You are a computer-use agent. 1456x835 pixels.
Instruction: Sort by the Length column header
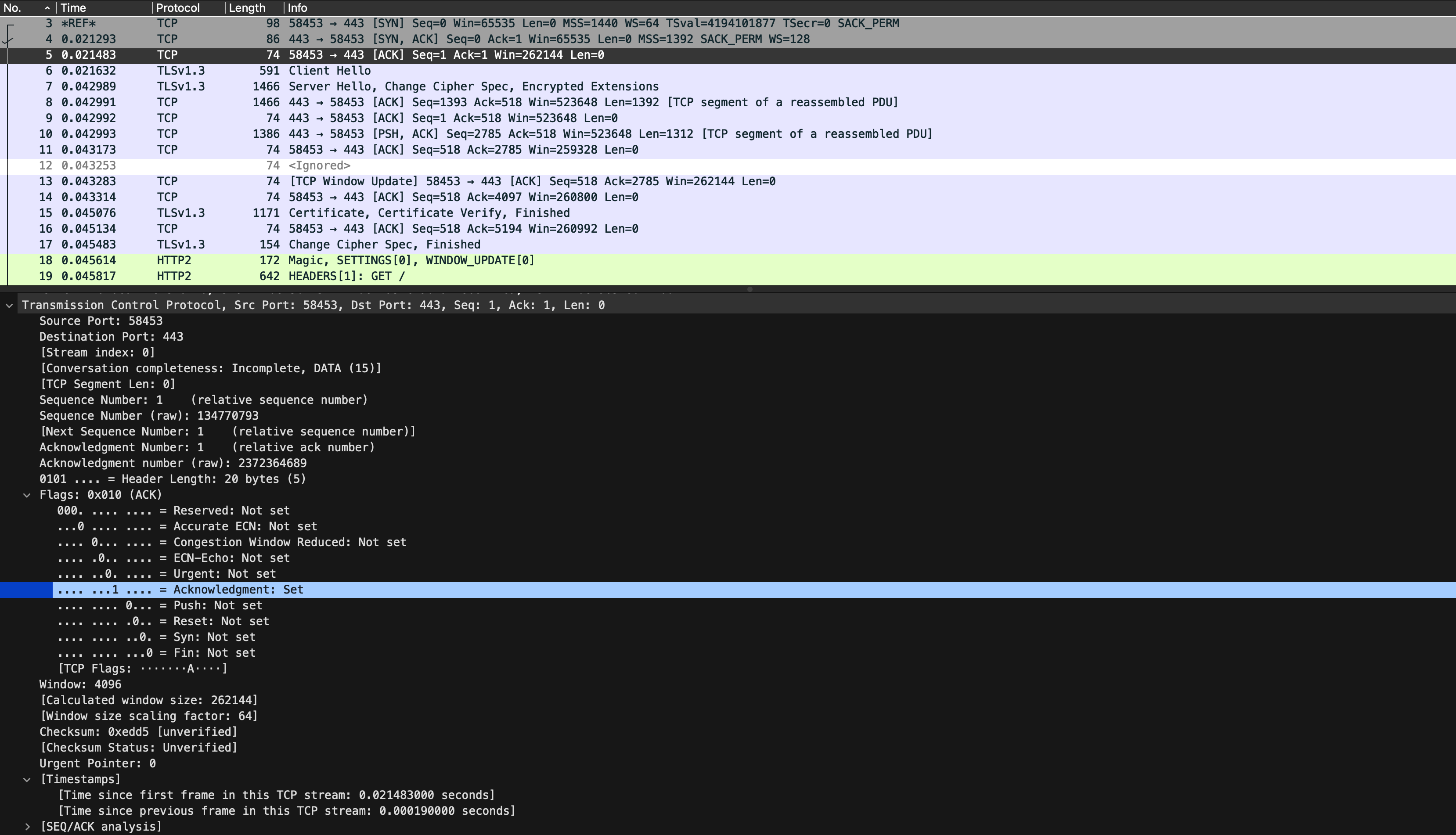click(x=254, y=8)
